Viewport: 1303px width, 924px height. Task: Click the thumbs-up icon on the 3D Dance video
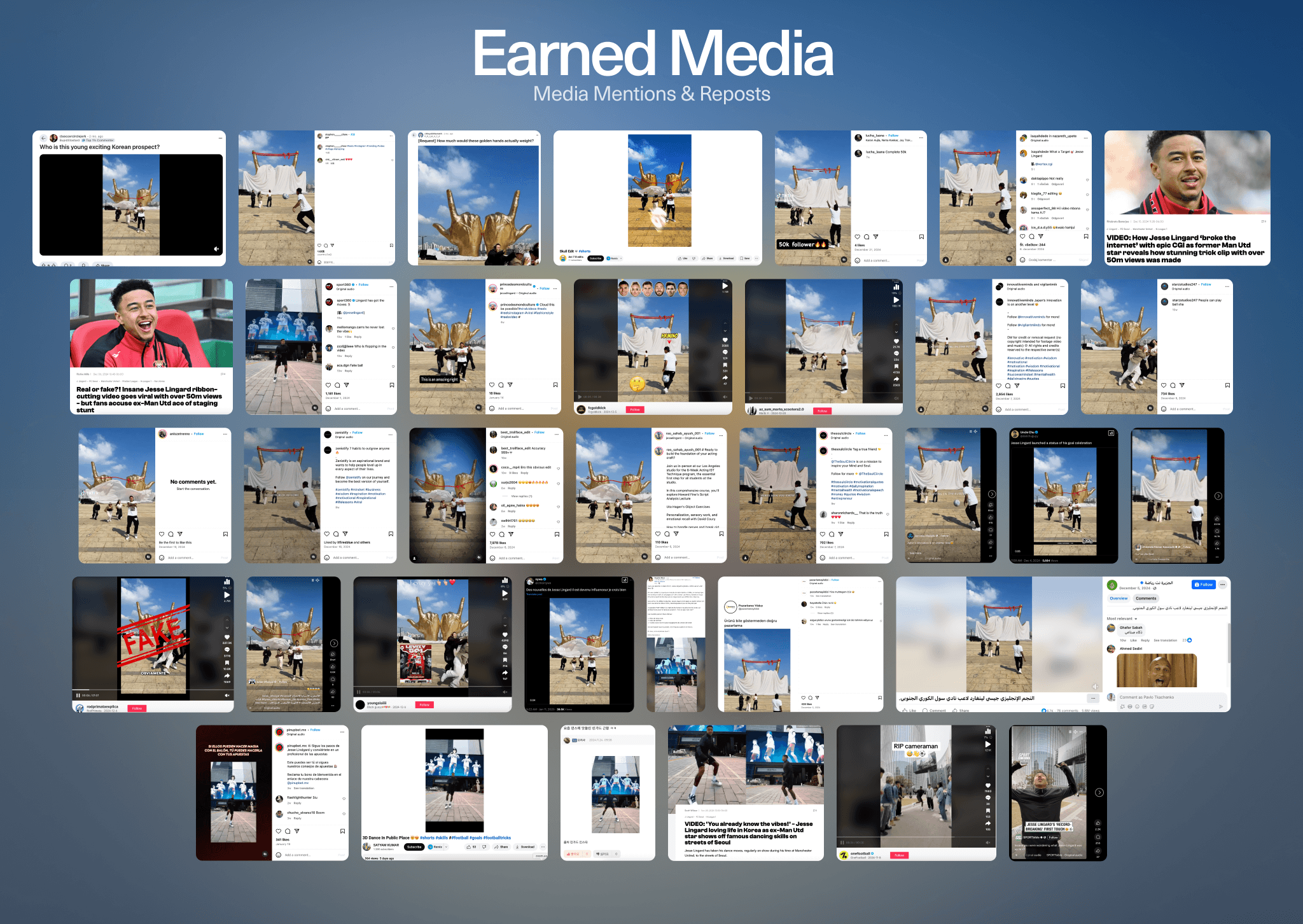click(x=469, y=847)
